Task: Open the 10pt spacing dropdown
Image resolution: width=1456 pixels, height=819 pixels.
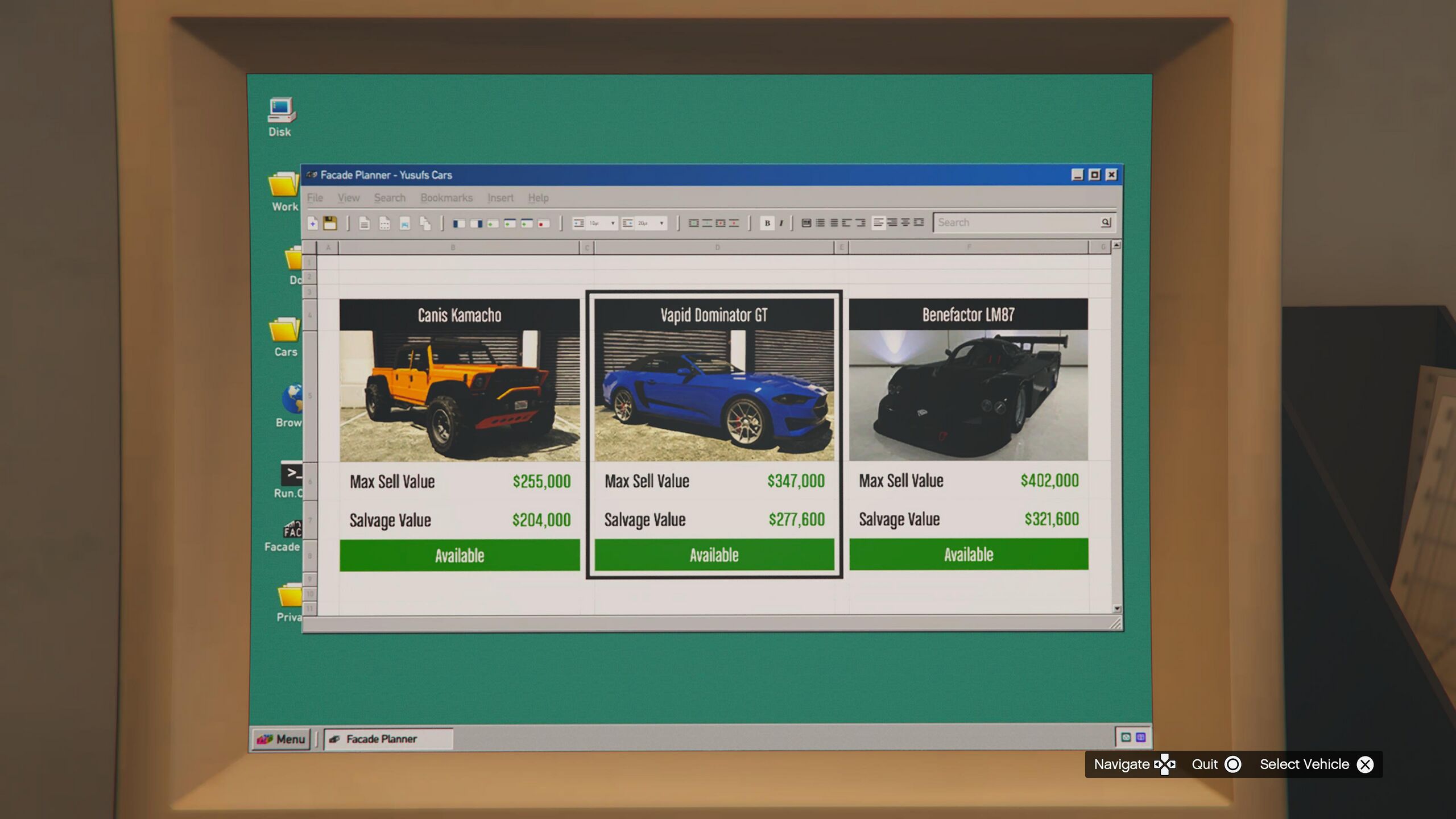Action: tap(613, 223)
